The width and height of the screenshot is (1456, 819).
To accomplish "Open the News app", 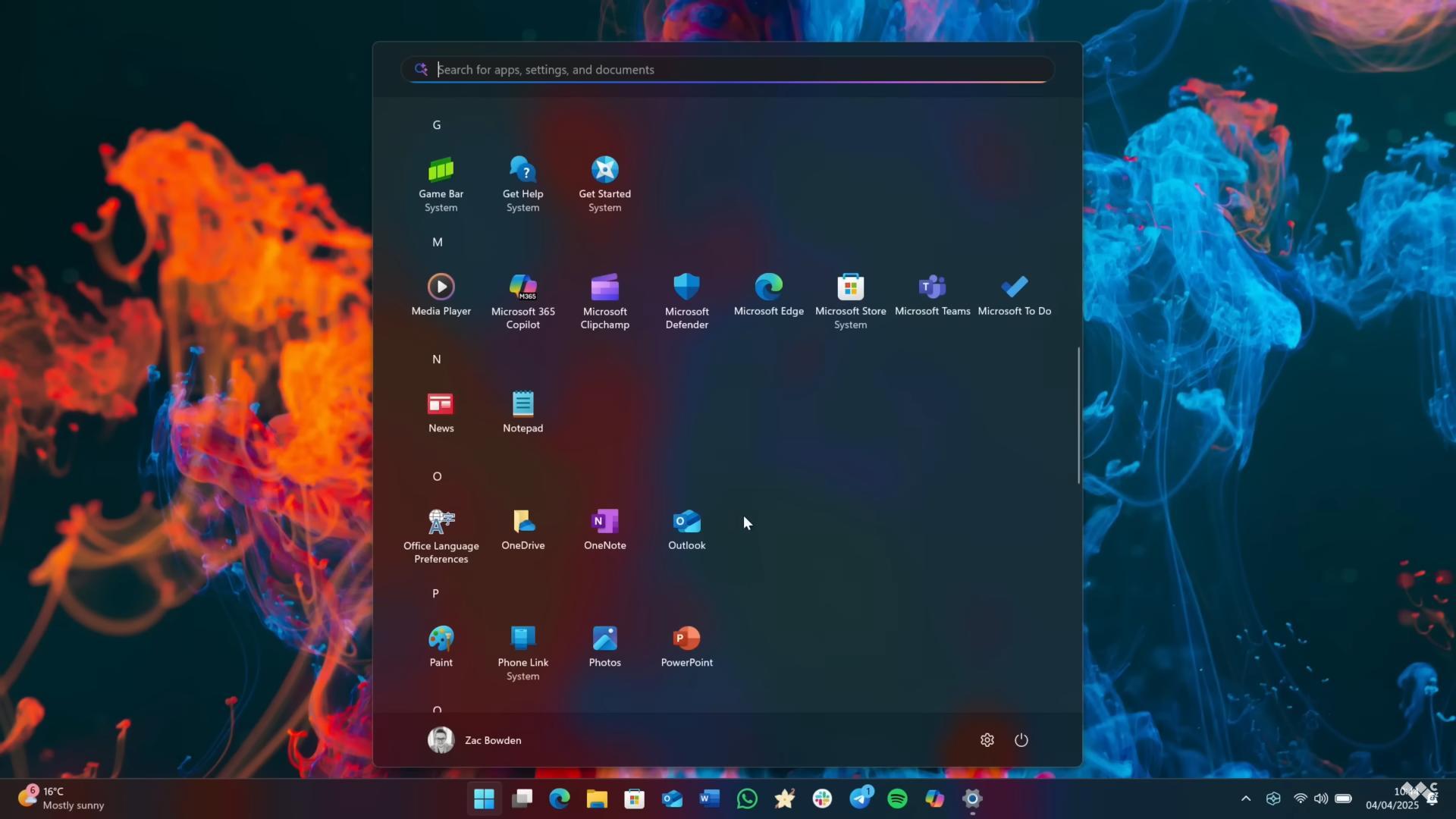I will (441, 413).
